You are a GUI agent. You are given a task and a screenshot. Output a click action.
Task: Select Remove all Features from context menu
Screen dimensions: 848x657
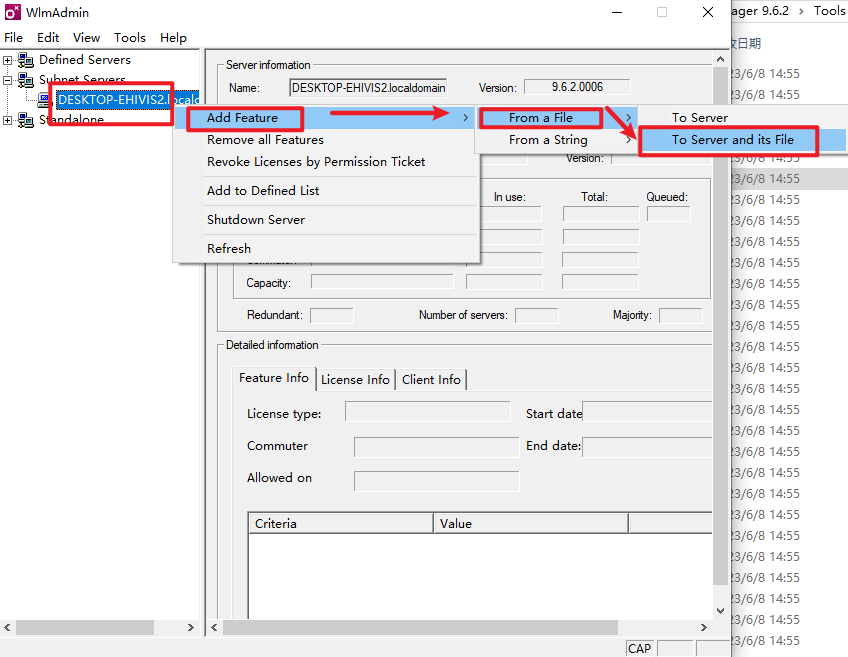(x=265, y=140)
